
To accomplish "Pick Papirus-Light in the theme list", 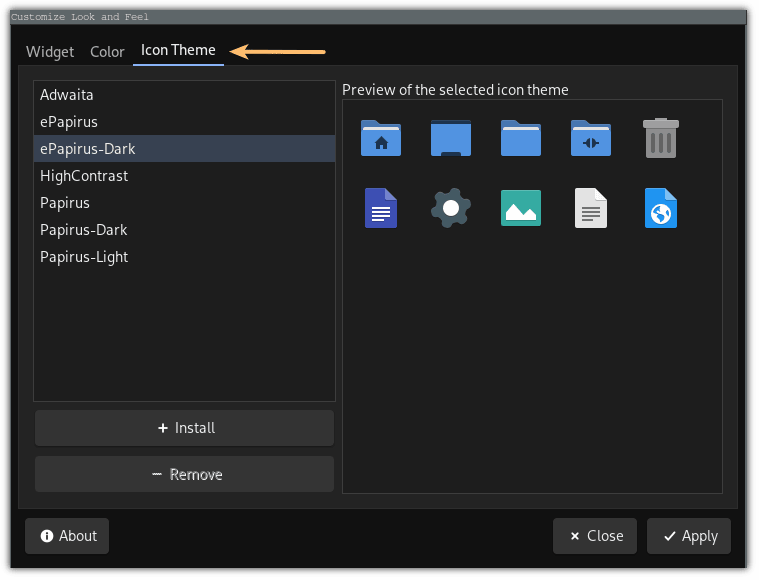I will [84, 257].
